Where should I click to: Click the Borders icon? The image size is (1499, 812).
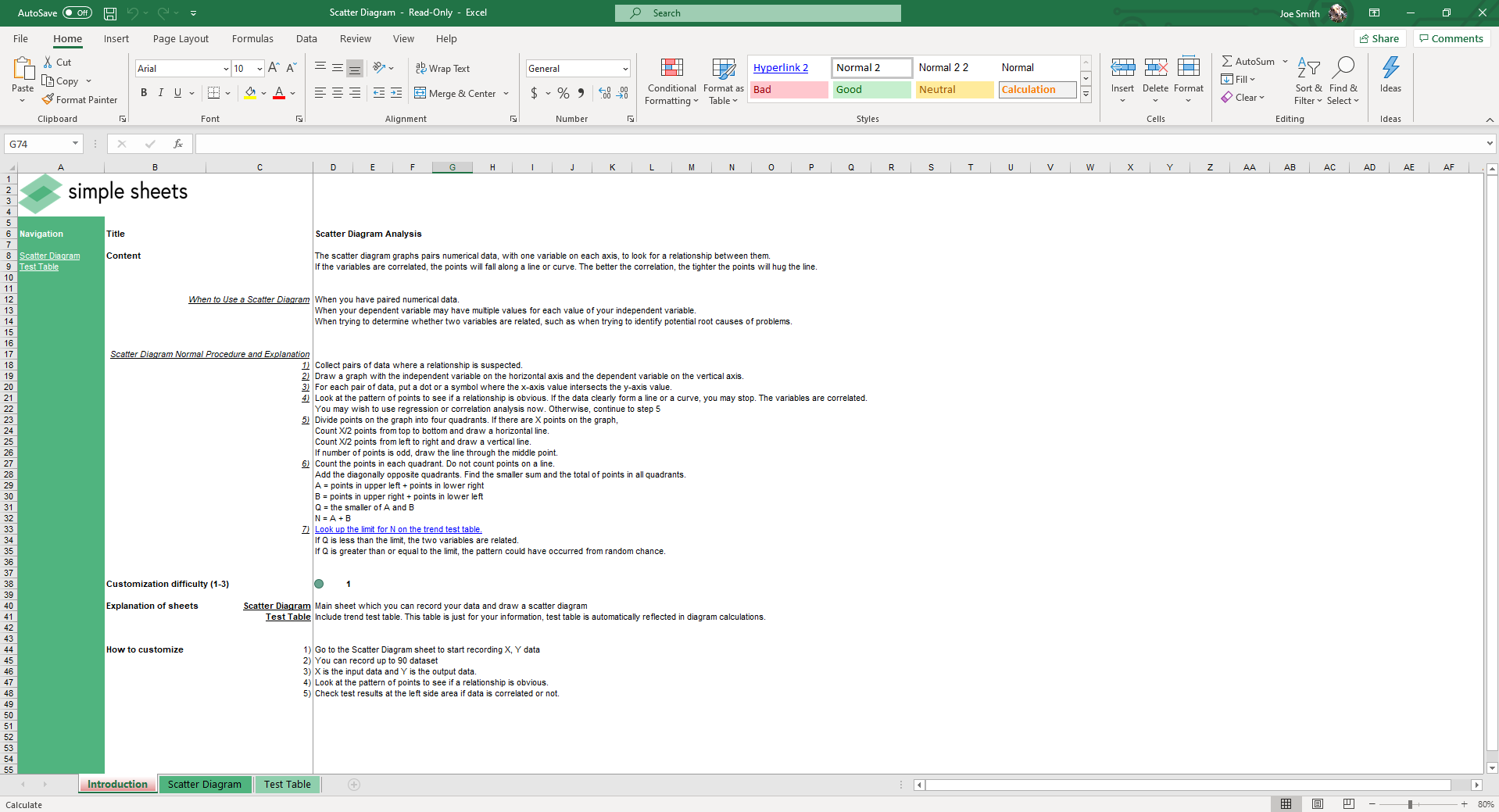pos(213,93)
